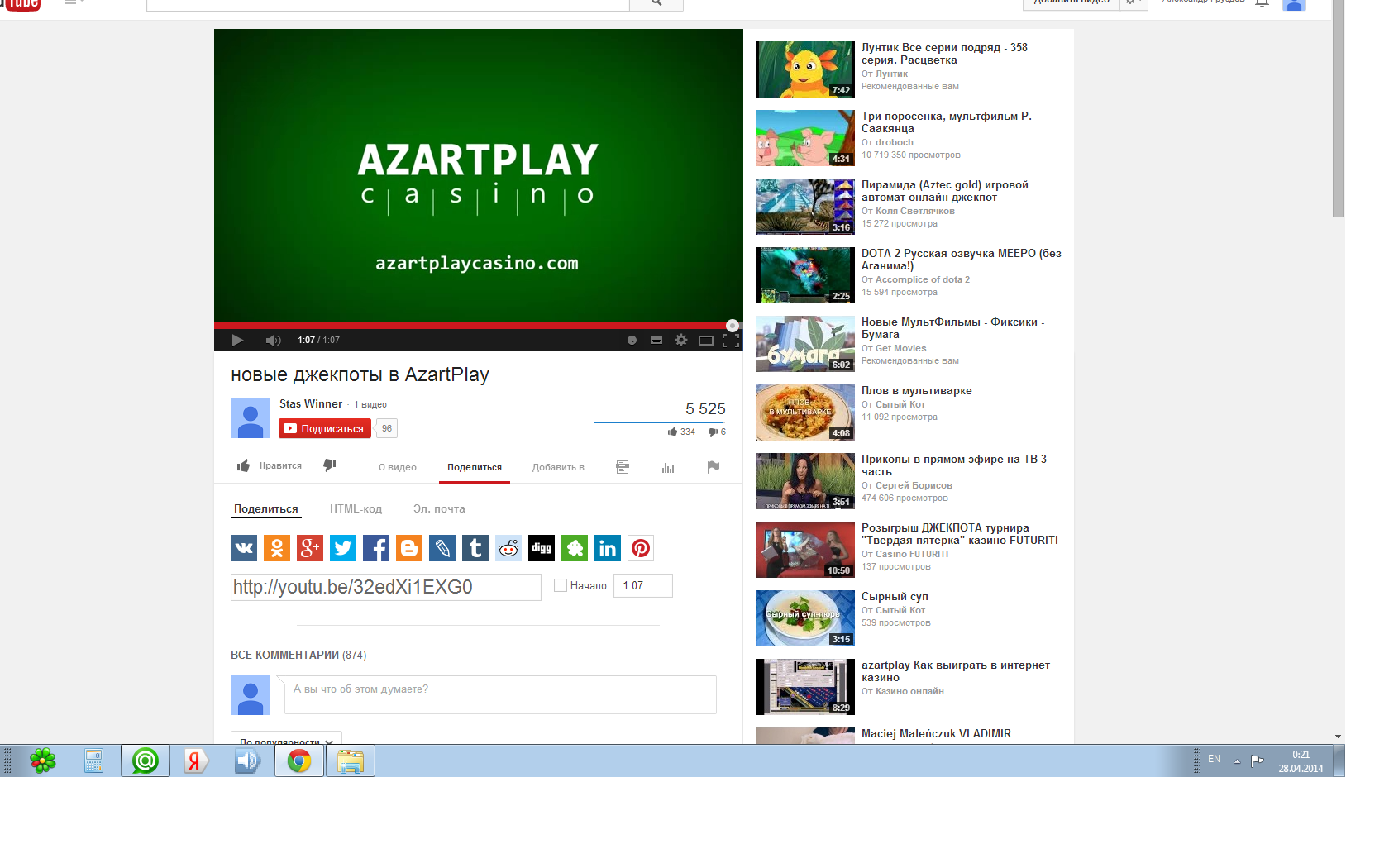
Task: Open ICQ from the taskbar
Action: tap(43, 761)
